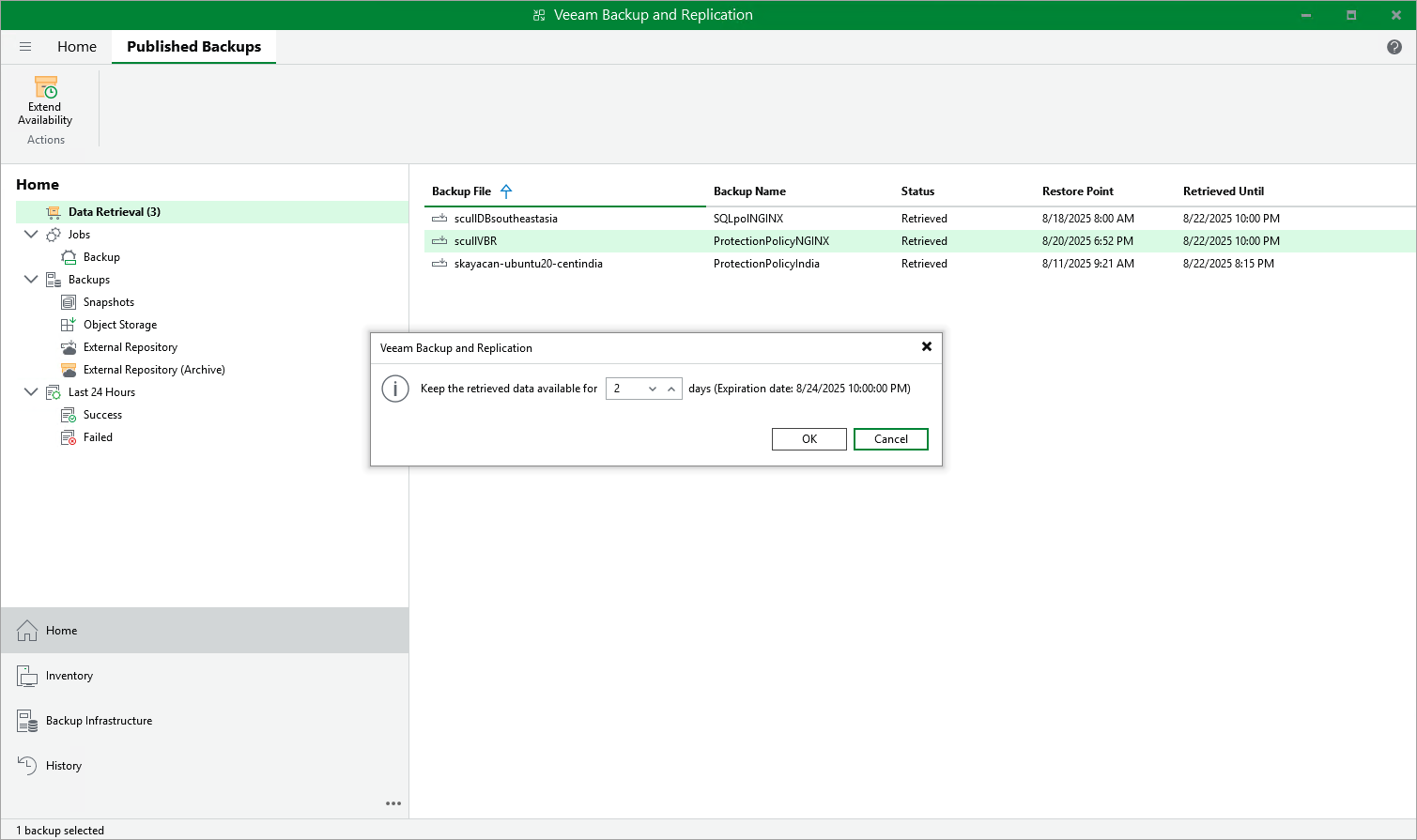Select the Snapshots tree item label

tap(109, 302)
